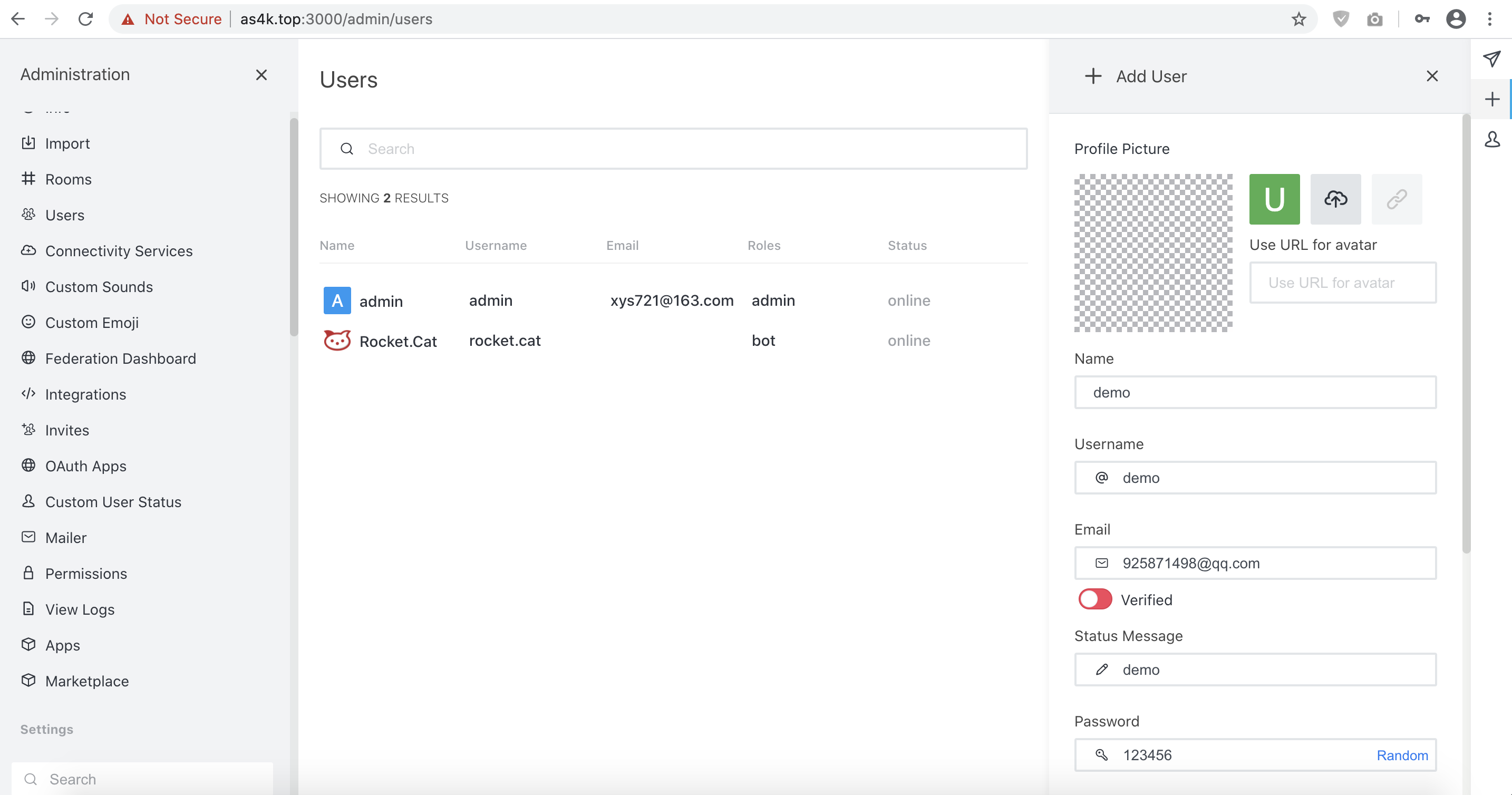Bookmark this page with the star
Viewport: 1512px width, 795px height.
click(1298, 19)
